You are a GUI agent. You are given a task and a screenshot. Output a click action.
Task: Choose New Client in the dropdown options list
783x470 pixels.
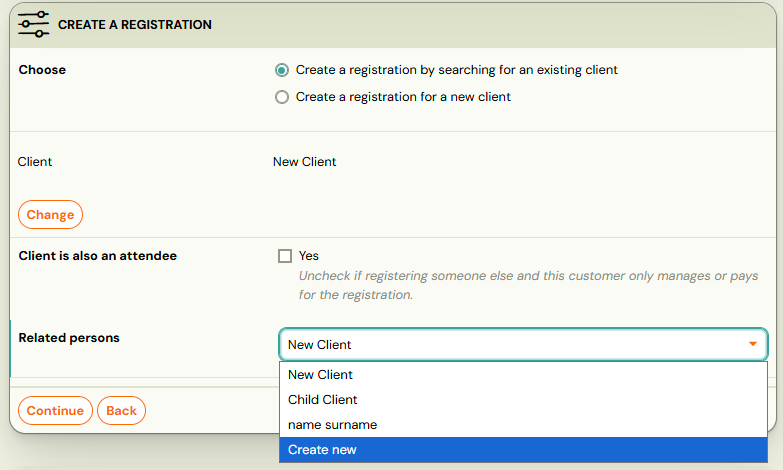523,375
